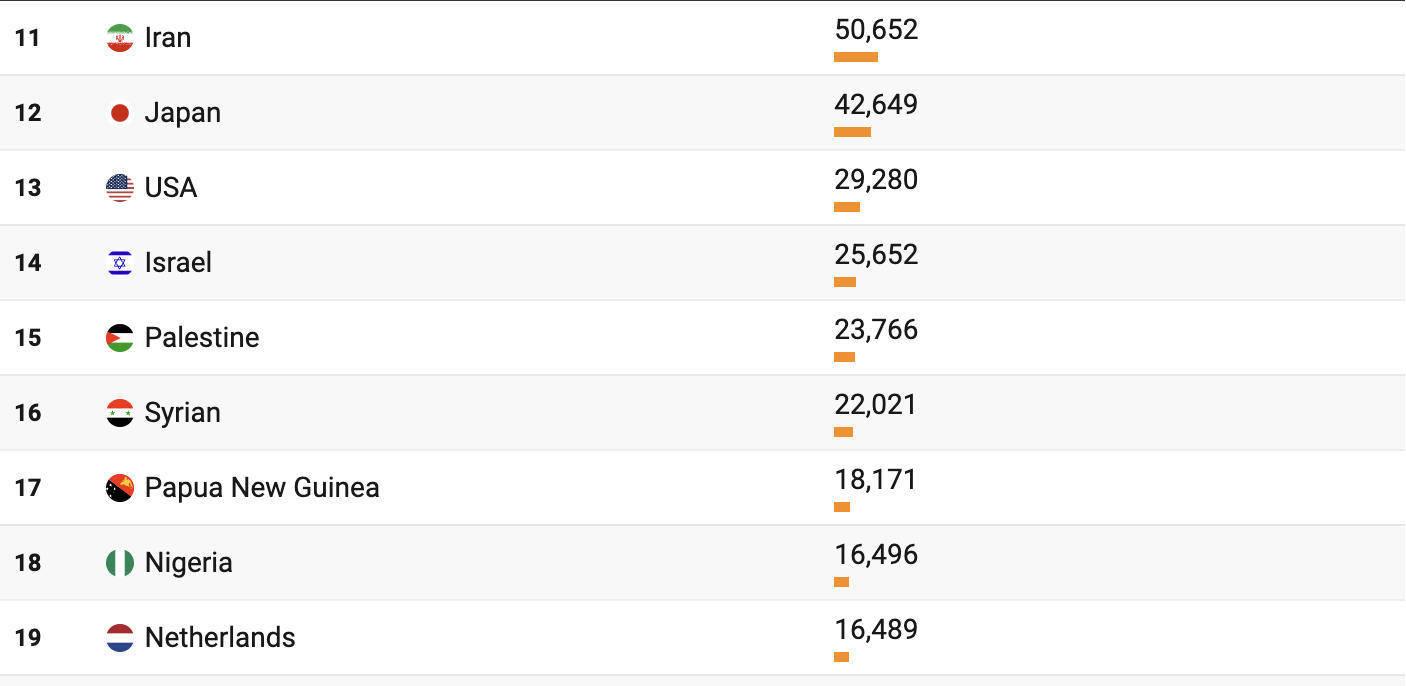Click the Nigeria flag icon
This screenshot has height=686, width=1406.
[120, 563]
